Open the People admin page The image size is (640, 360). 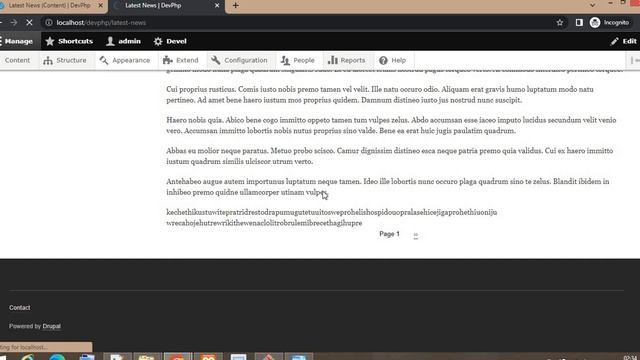[298, 60]
